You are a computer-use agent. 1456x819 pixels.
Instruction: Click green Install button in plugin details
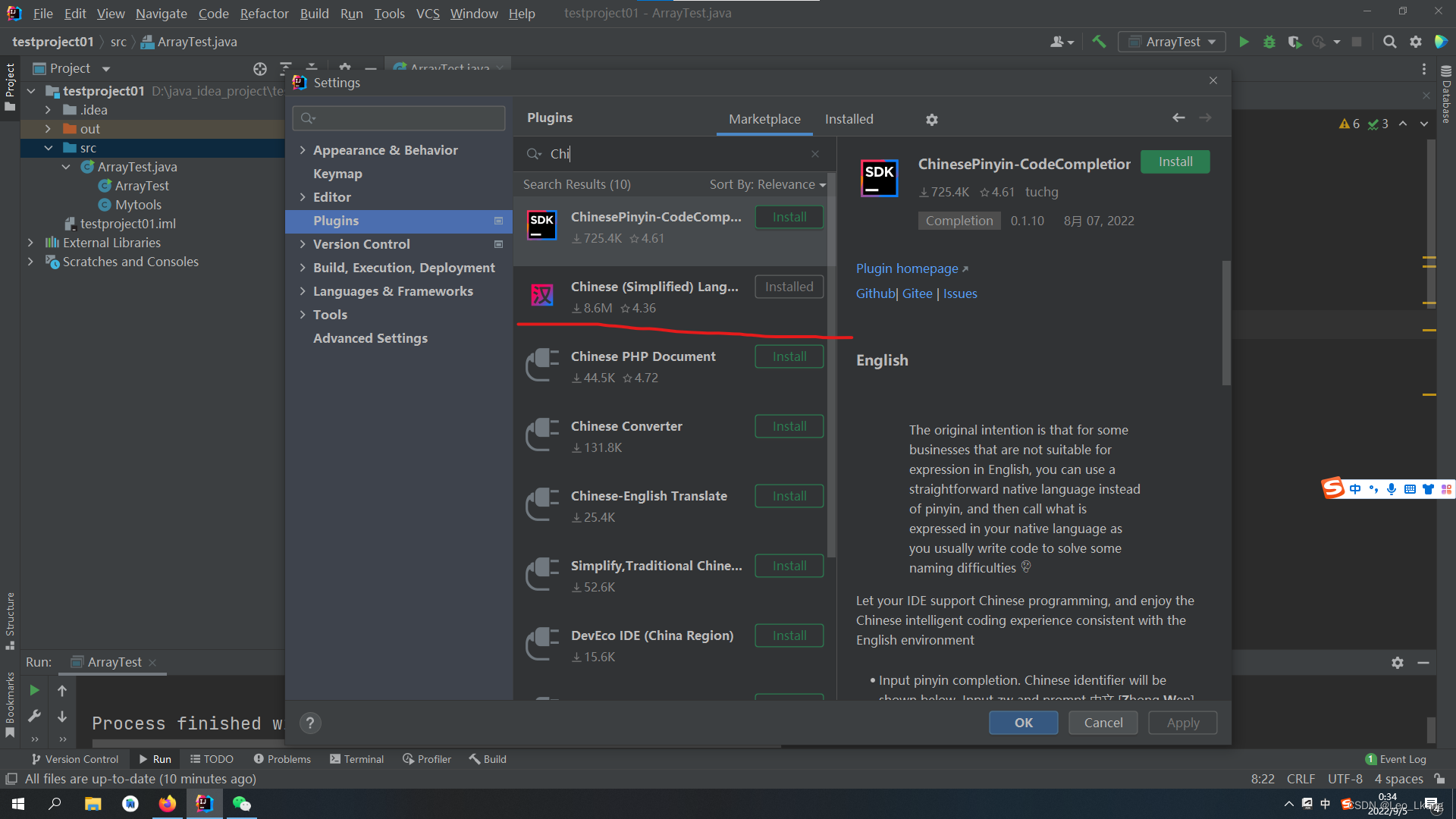(1175, 162)
